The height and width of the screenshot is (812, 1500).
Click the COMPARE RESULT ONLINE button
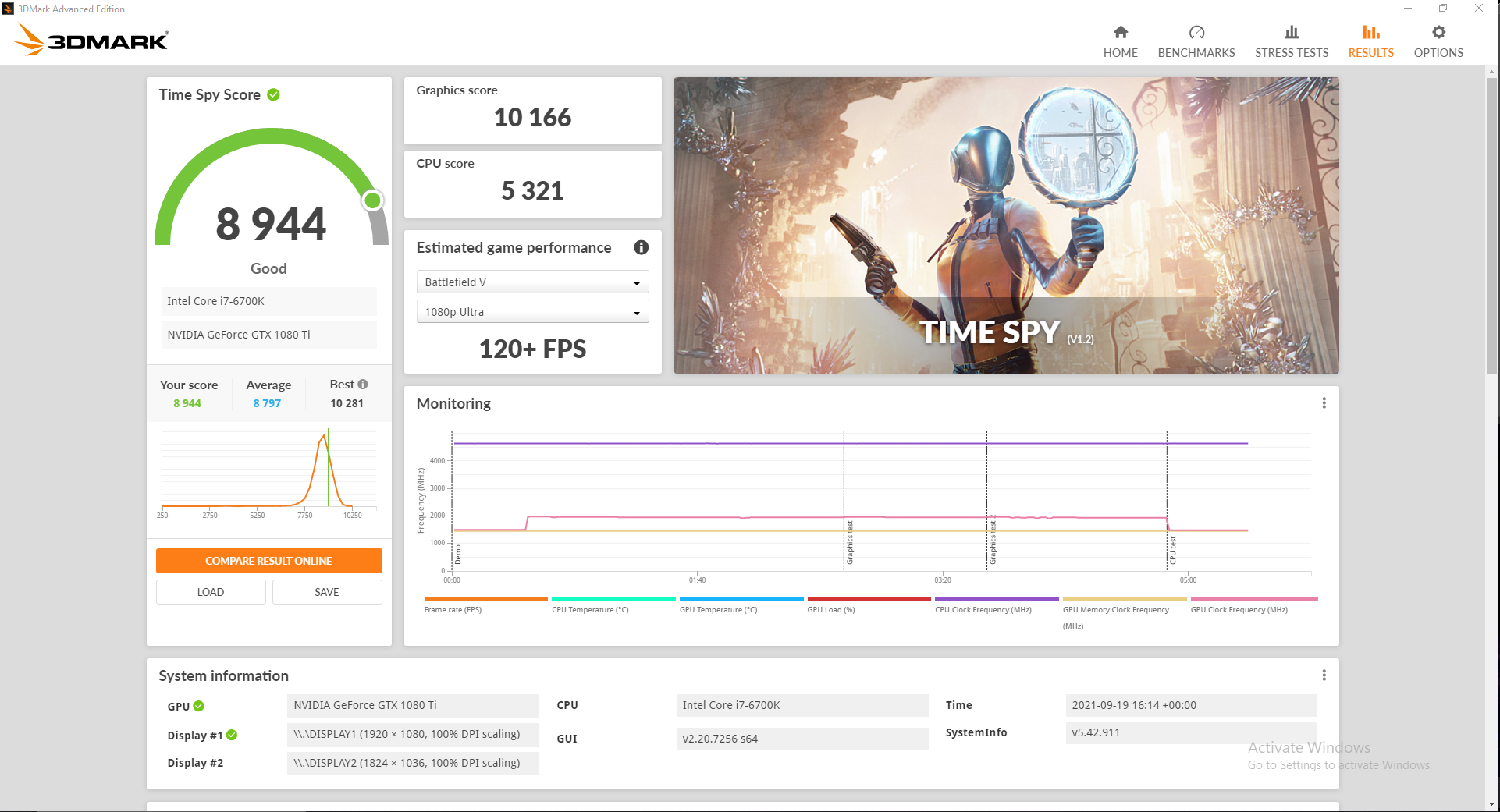point(268,560)
